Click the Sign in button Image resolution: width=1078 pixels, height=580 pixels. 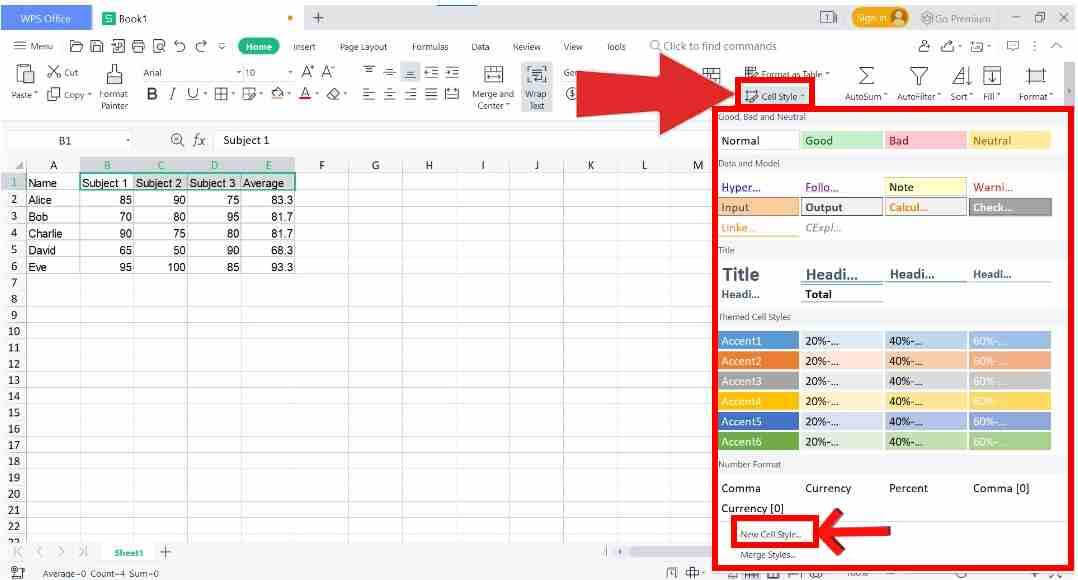pos(879,17)
